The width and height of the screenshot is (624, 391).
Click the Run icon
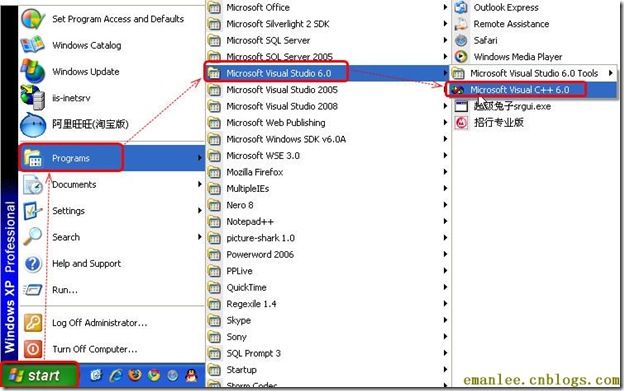click(x=33, y=290)
